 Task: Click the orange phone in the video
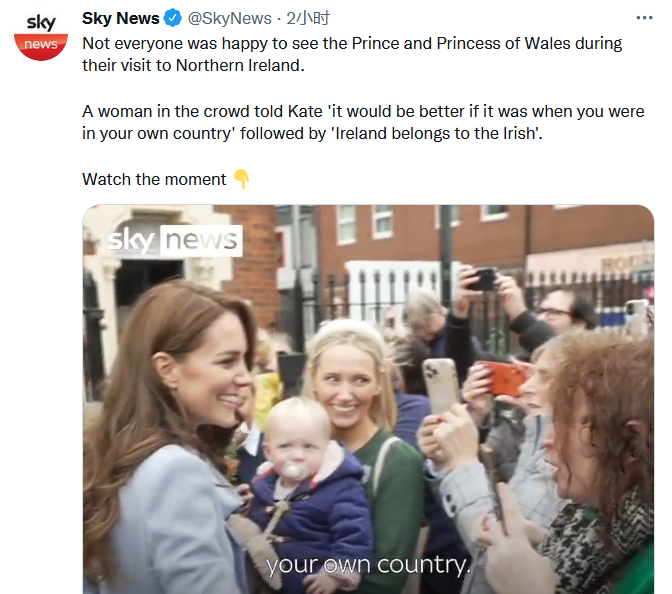[x=503, y=377]
